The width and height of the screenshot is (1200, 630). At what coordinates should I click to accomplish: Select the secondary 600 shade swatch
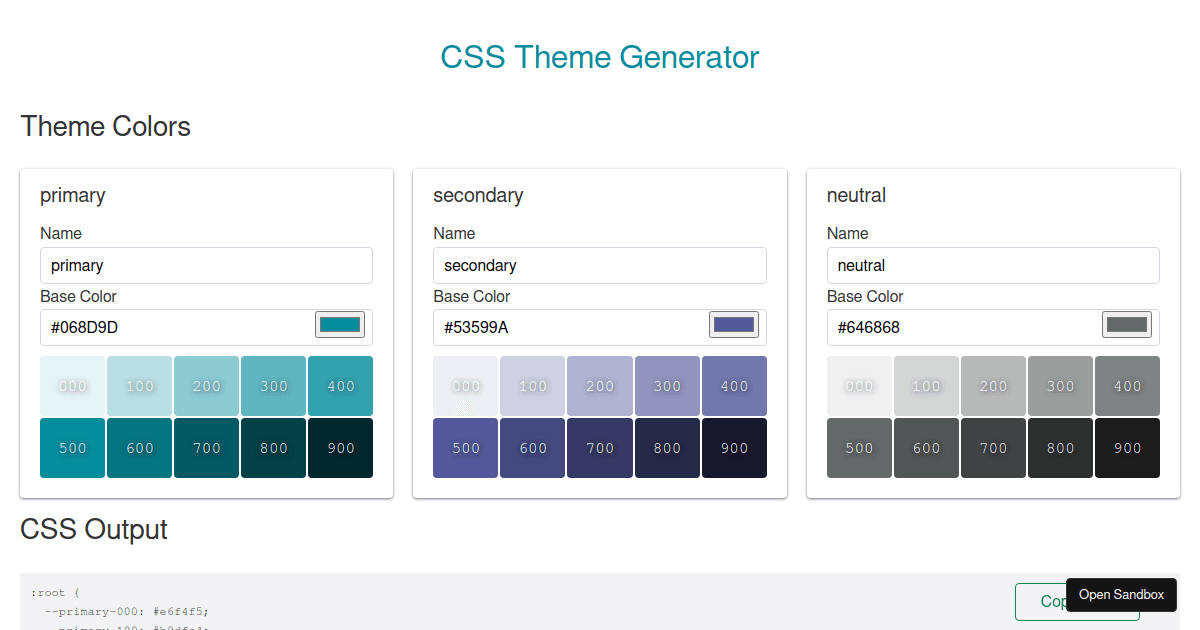[532, 447]
